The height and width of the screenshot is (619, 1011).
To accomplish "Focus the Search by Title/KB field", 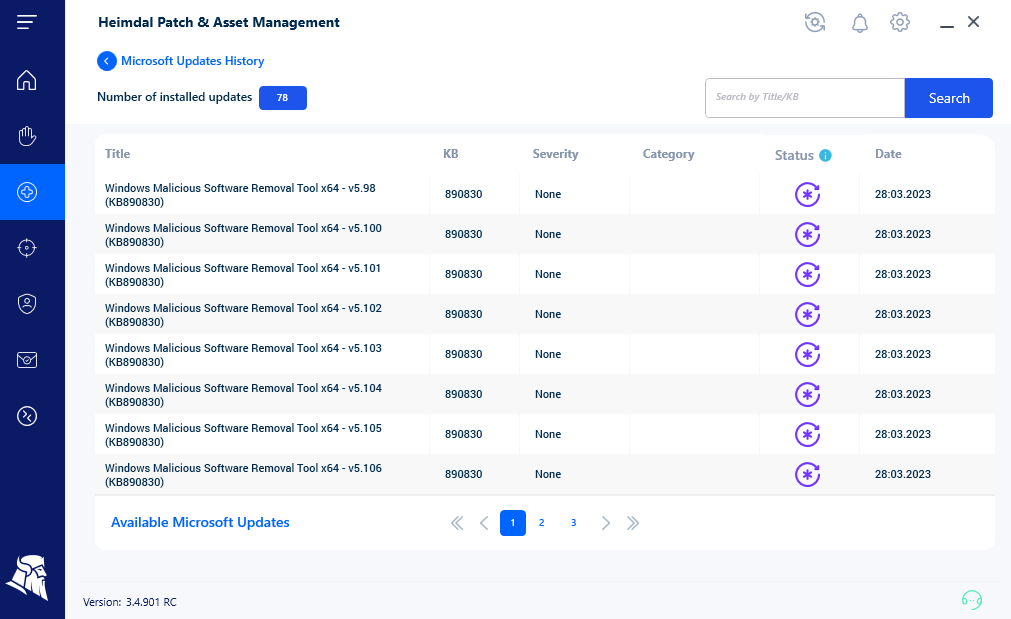I will (x=805, y=98).
